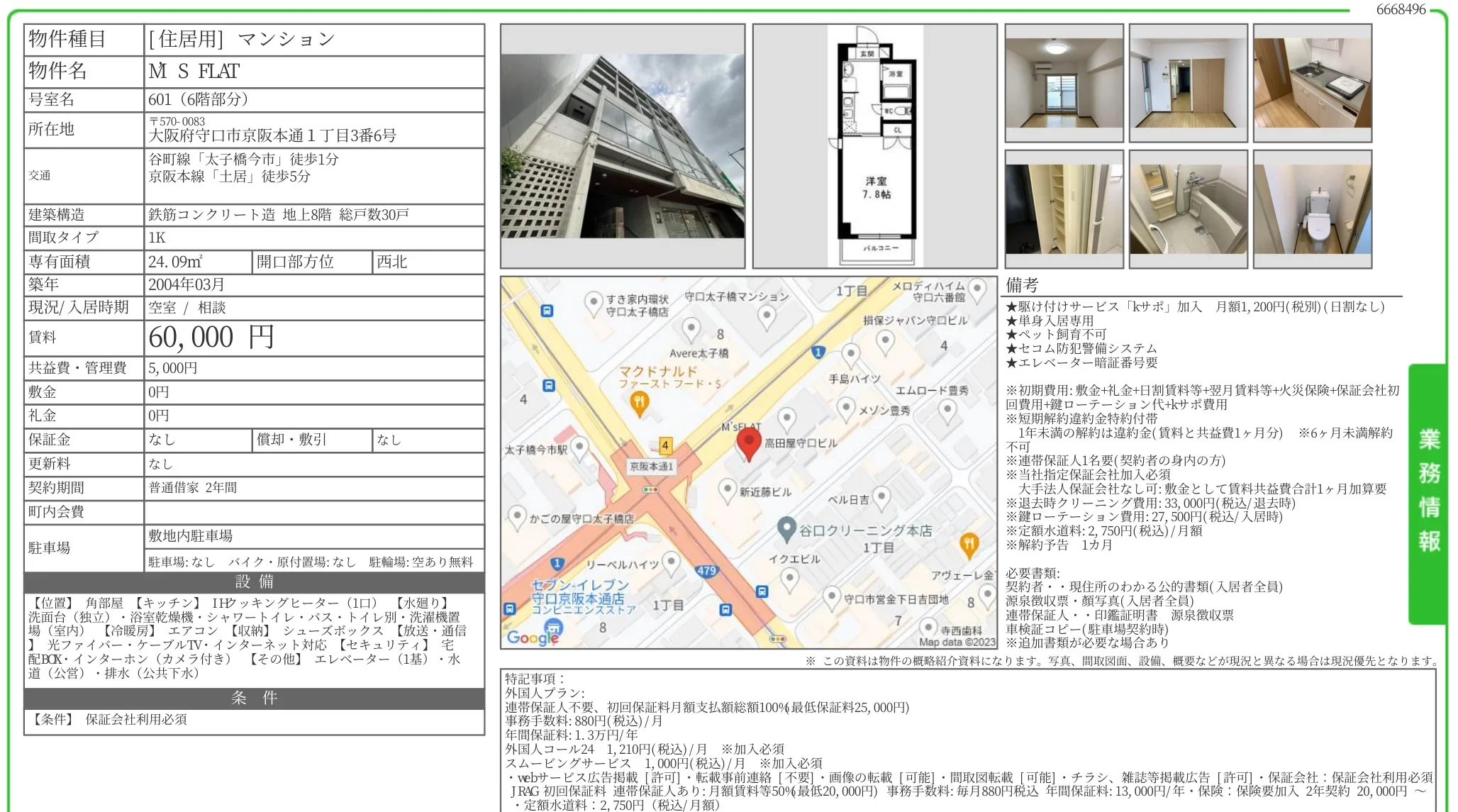Click the 条件 section header
The height and width of the screenshot is (812, 1458).
click(255, 699)
